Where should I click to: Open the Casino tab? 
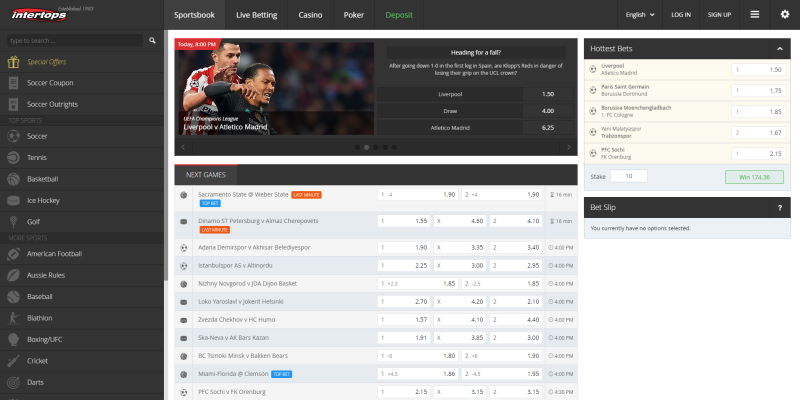310,15
